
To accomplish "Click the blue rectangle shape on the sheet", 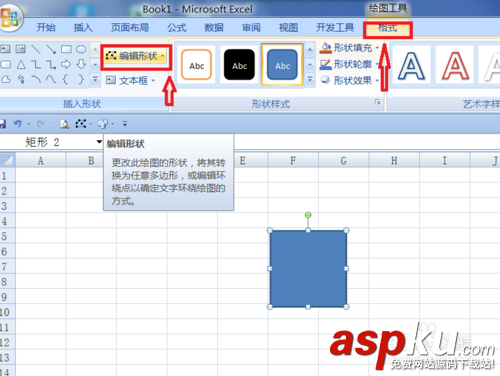I will pyautogui.click(x=308, y=269).
